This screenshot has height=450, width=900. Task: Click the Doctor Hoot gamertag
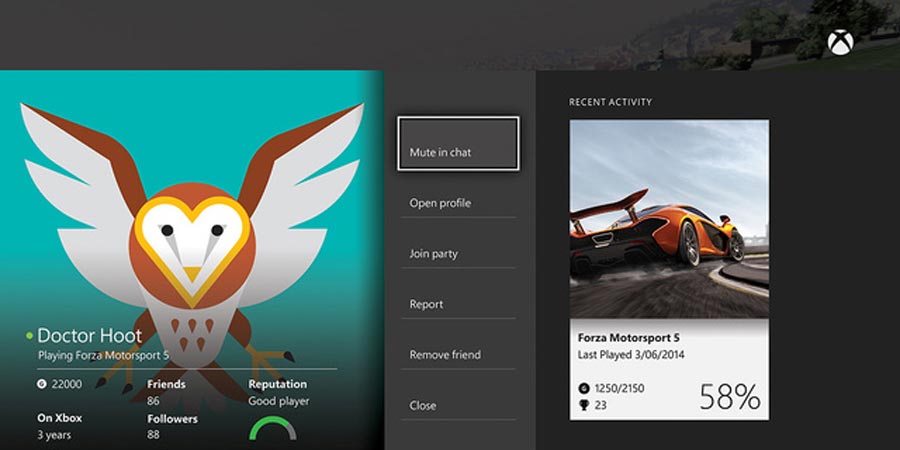(x=90, y=336)
